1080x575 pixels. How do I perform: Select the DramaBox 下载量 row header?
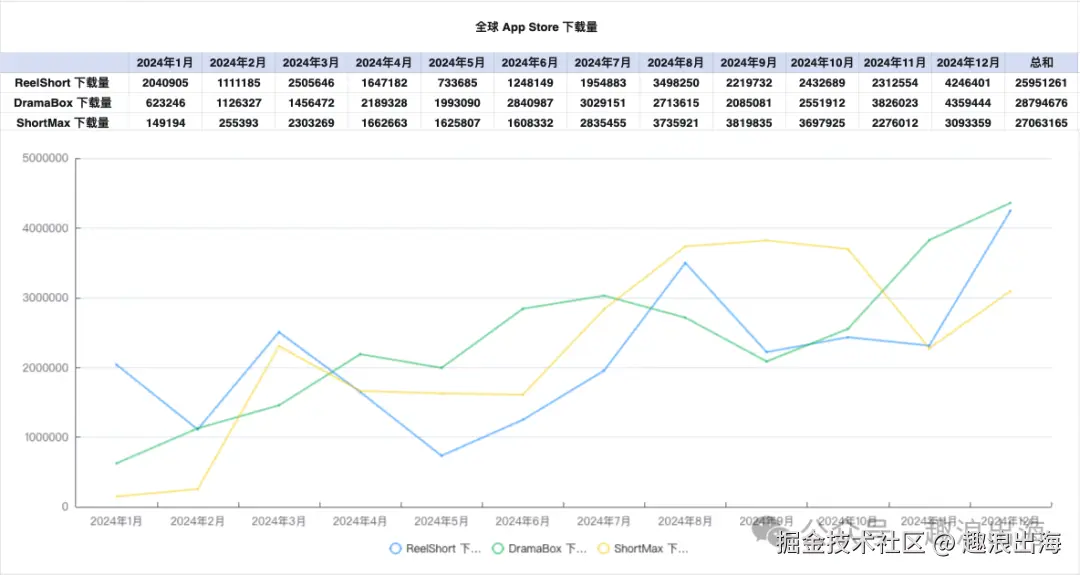(x=63, y=103)
